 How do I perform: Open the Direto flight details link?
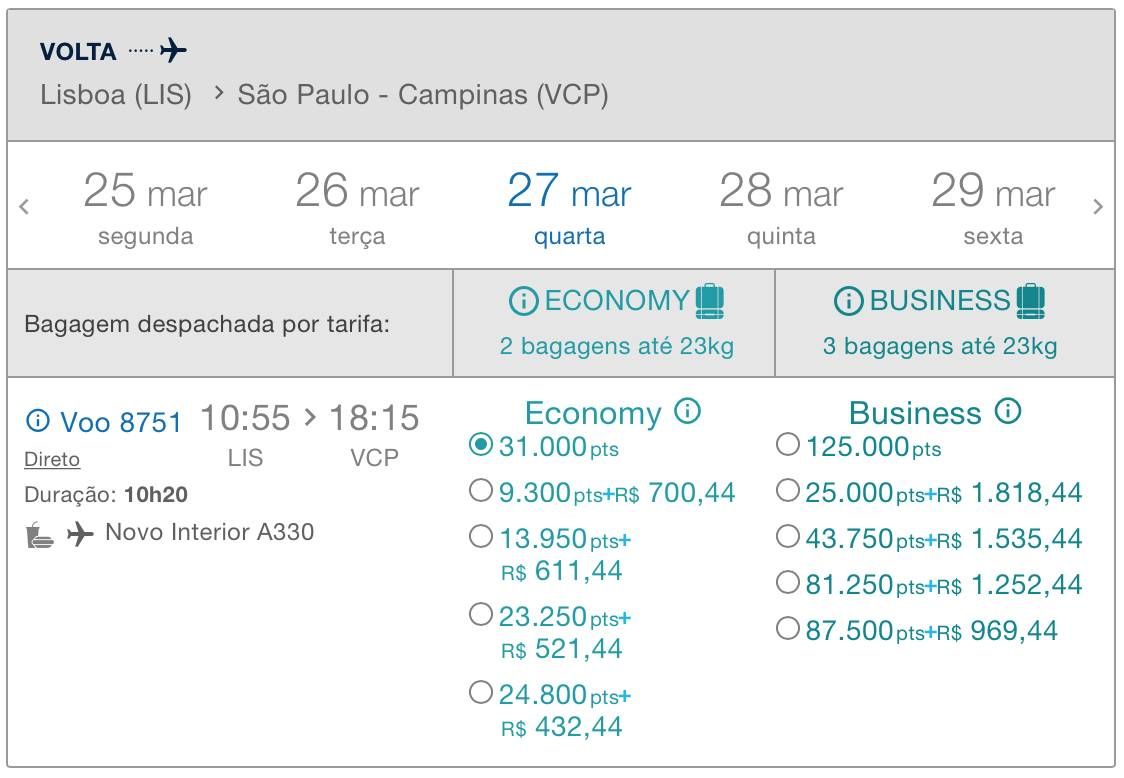click(52, 460)
